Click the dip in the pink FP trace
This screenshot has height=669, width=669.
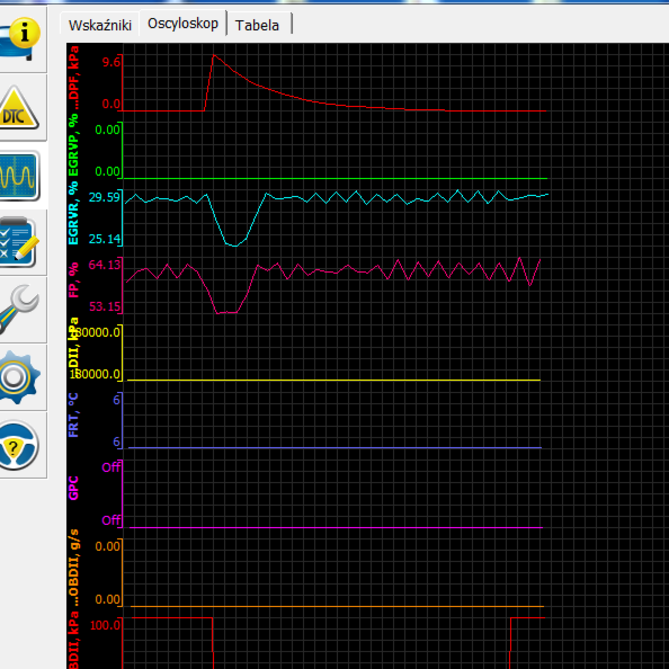coord(227,313)
